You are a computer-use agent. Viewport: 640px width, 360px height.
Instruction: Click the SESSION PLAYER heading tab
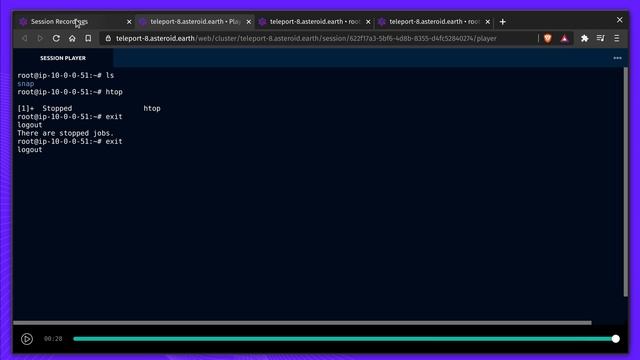(x=63, y=58)
